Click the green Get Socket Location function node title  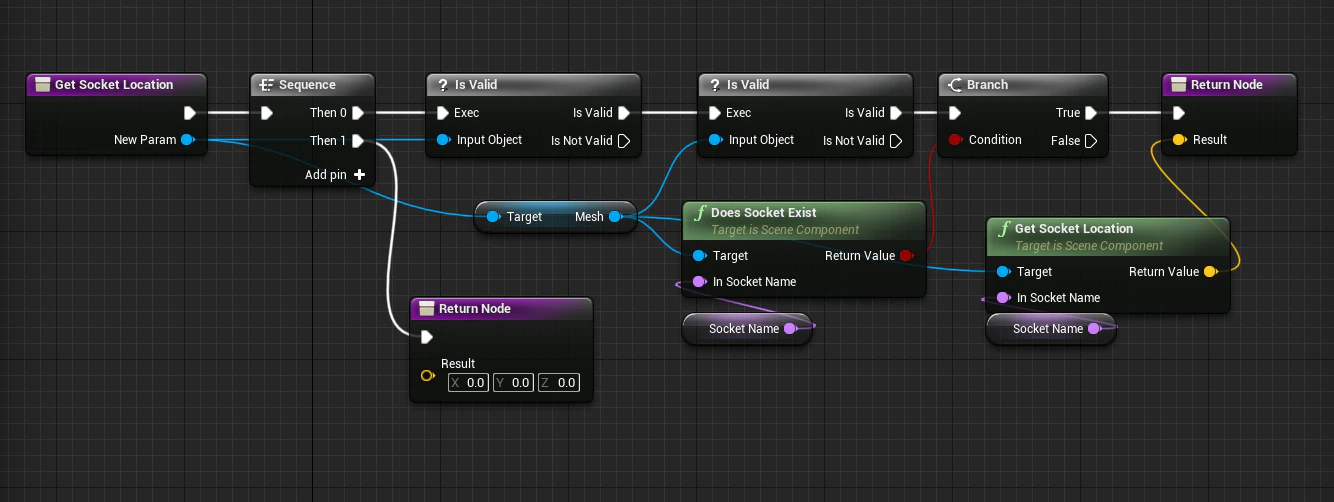tap(1074, 229)
